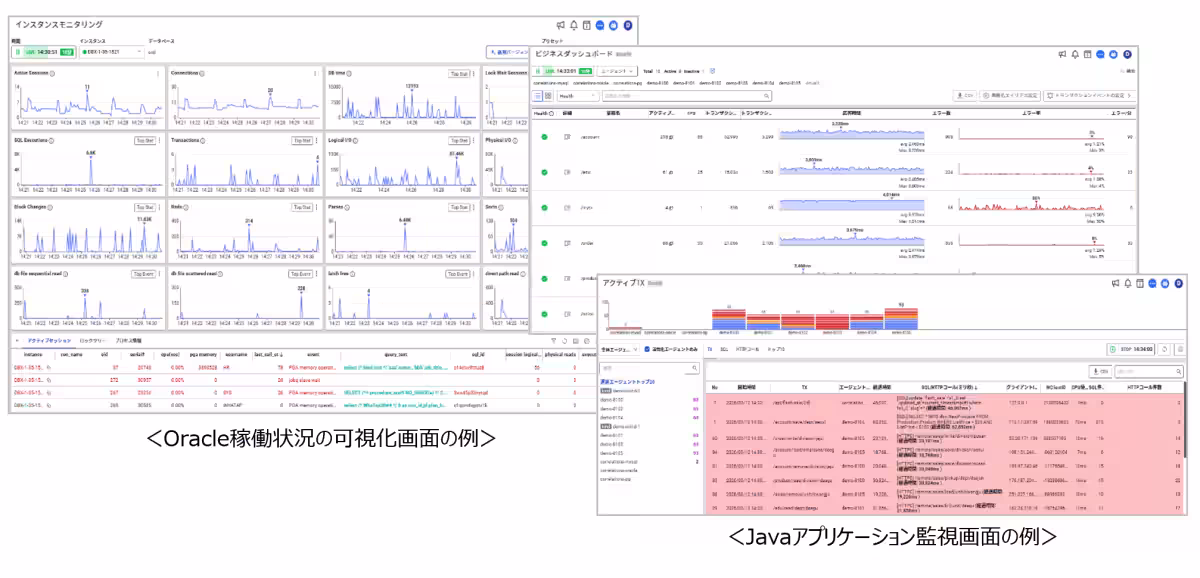Expand transaction event settings button
1200x578 pixels.
(1089, 96)
